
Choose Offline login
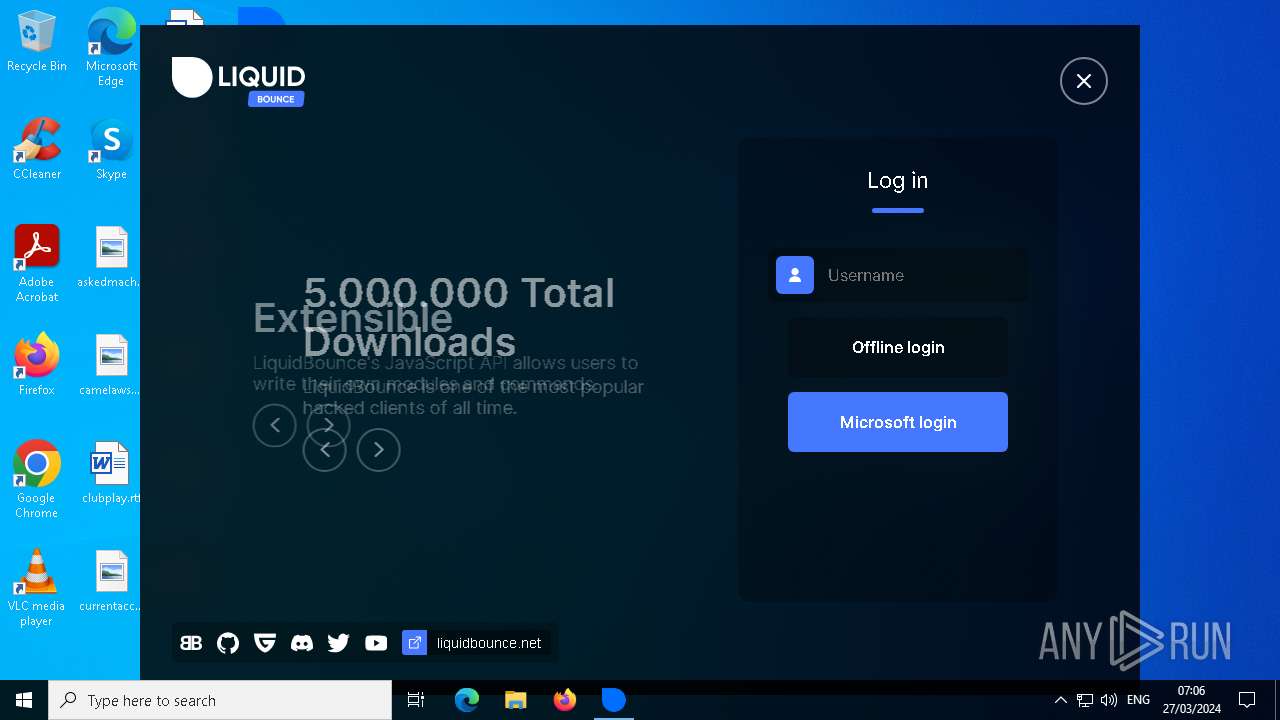point(898,347)
